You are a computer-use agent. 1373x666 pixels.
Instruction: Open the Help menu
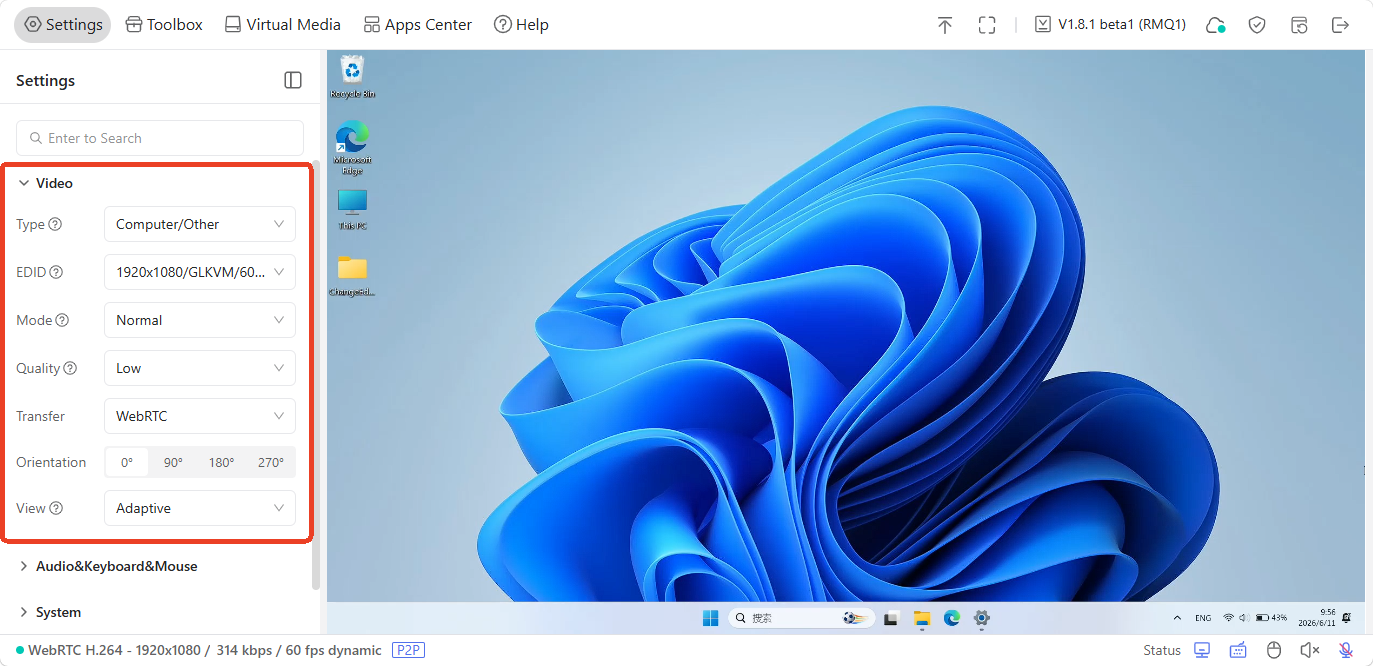coord(521,25)
